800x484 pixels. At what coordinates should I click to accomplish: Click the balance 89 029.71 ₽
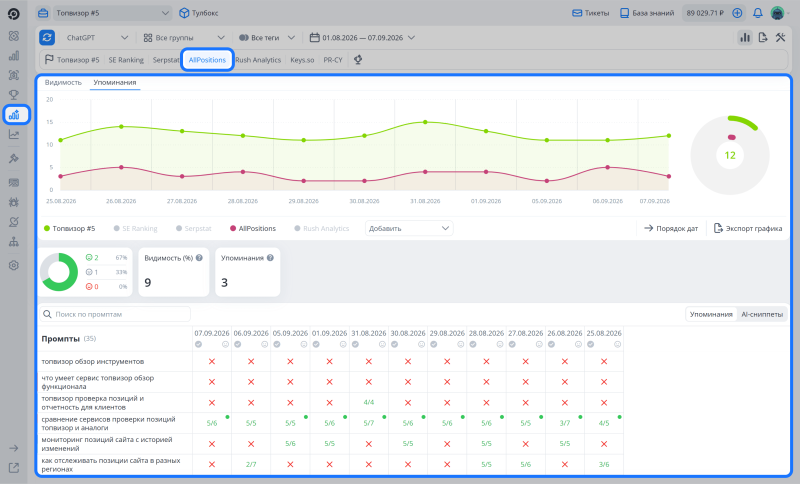[x=705, y=13]
